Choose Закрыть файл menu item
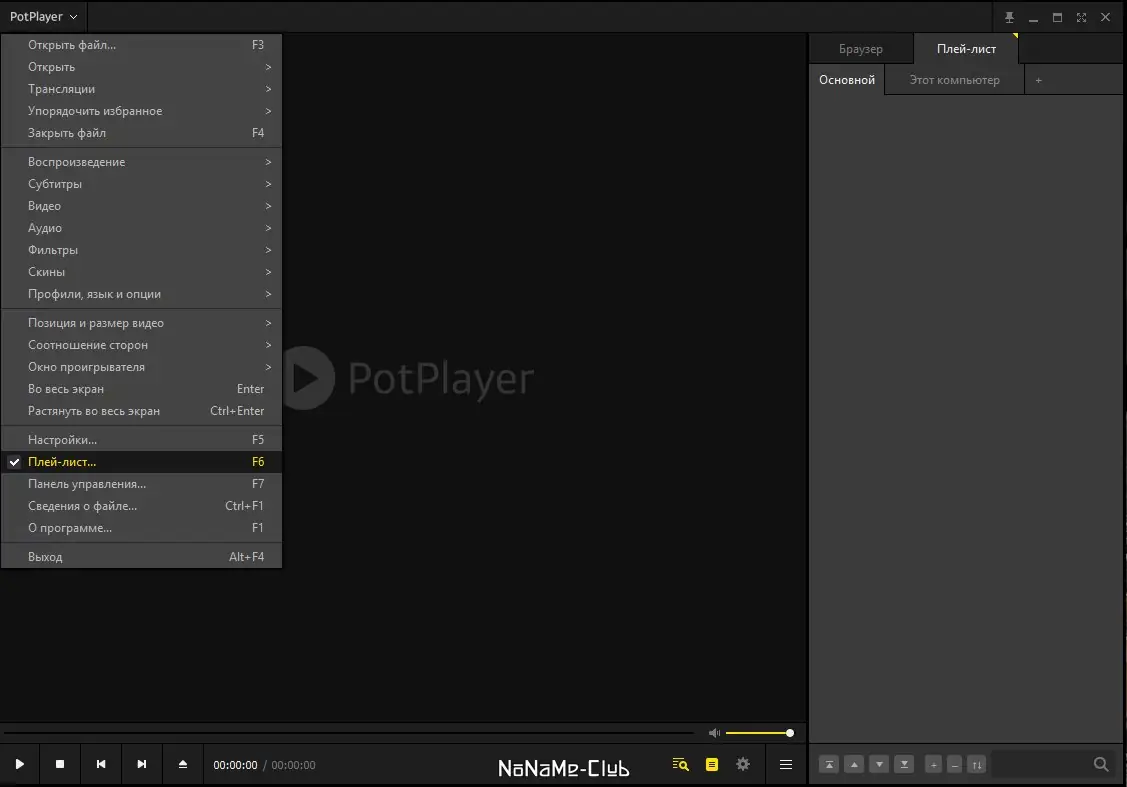Viewport: 1127px width, 787px height. [x=142, y=133]
